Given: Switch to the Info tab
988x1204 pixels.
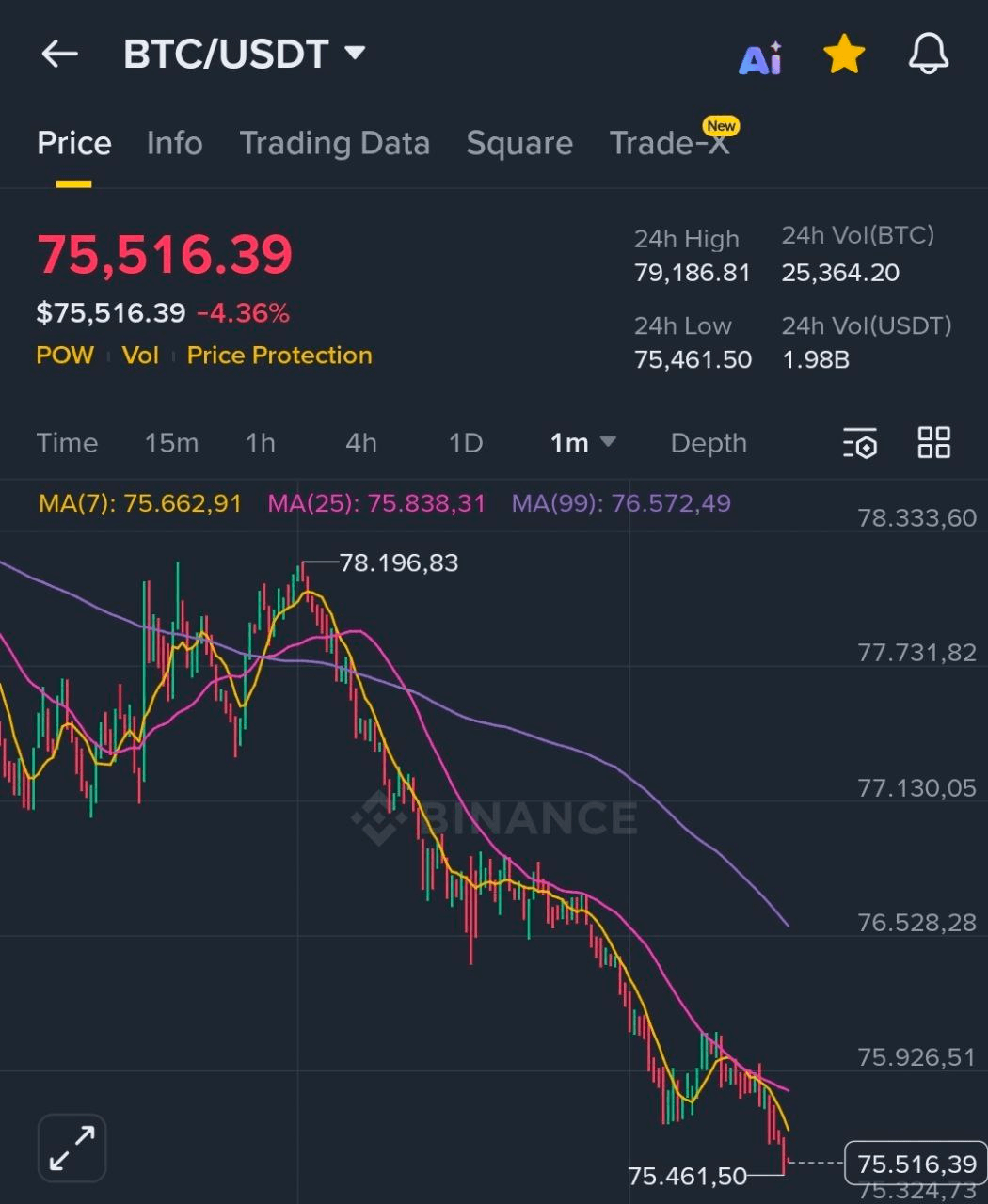Looking at the screenshot, I should [174, 143].
